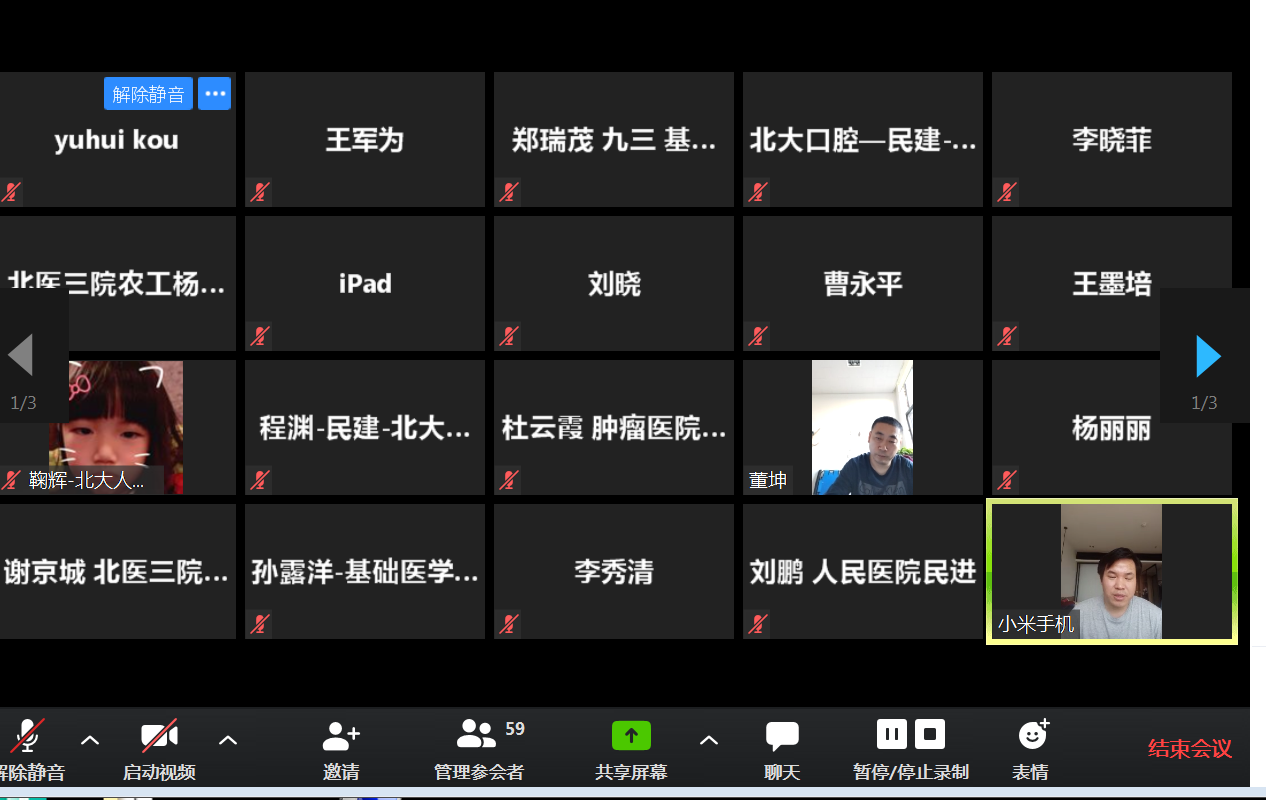1266x800 pixels.
Task: Select the 董坤 video thumbnail
Action: click(x=862, y=428)
